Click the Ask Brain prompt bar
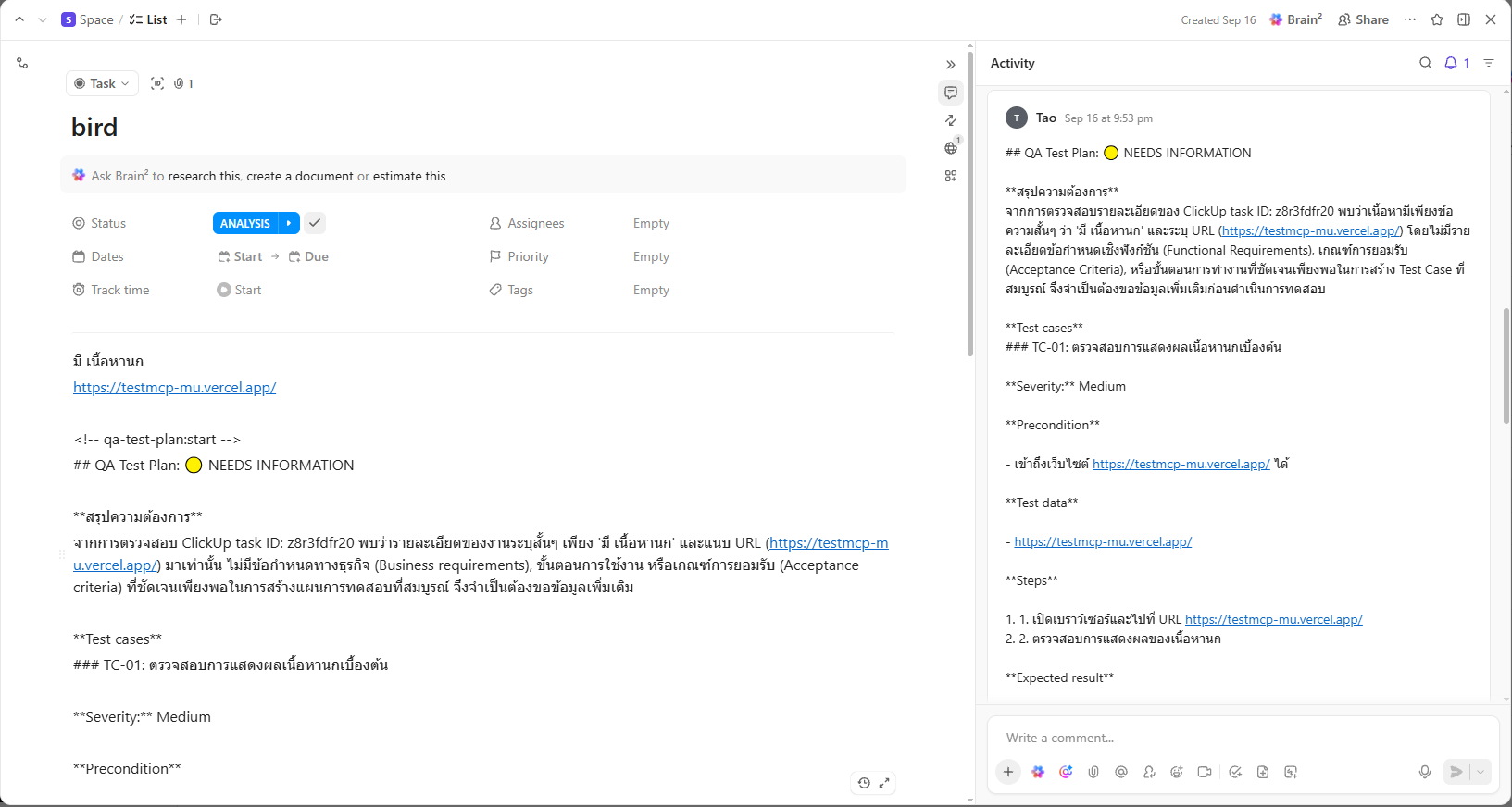Viewport: 1512px width, 807px height. tap(483, 176)
